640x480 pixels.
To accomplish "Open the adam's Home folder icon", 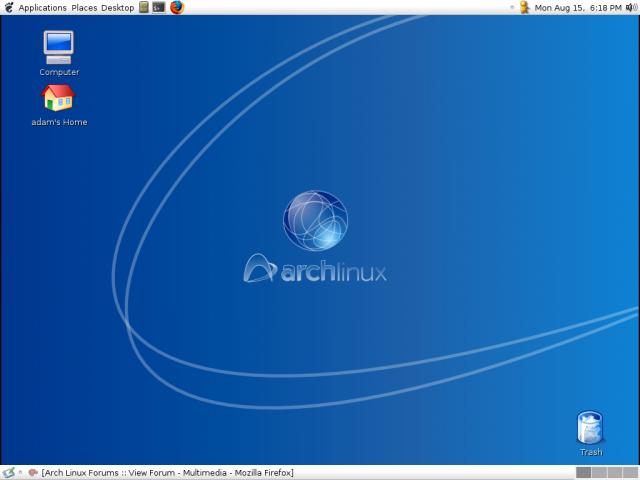I will pyautogui.click(x=59, y=105).
